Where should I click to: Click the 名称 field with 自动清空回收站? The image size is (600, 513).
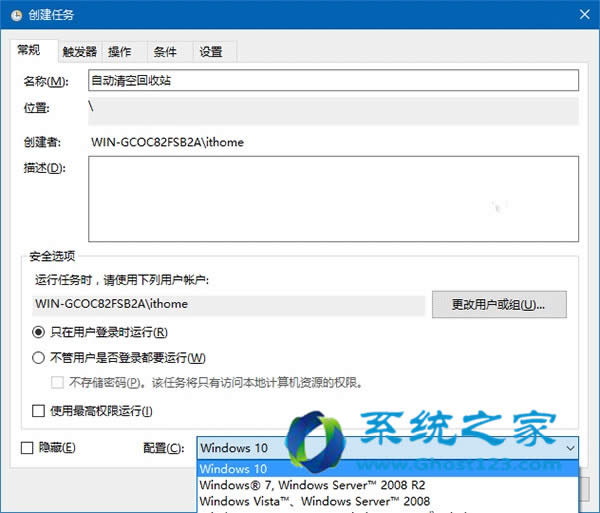333,80
